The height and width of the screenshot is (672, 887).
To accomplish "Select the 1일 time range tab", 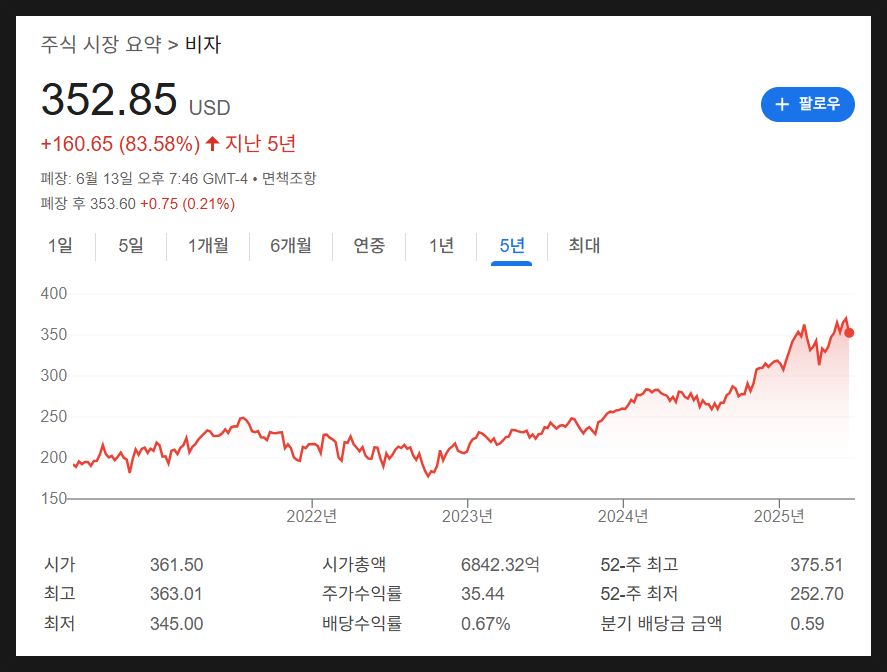I will [x=60, y=245].
